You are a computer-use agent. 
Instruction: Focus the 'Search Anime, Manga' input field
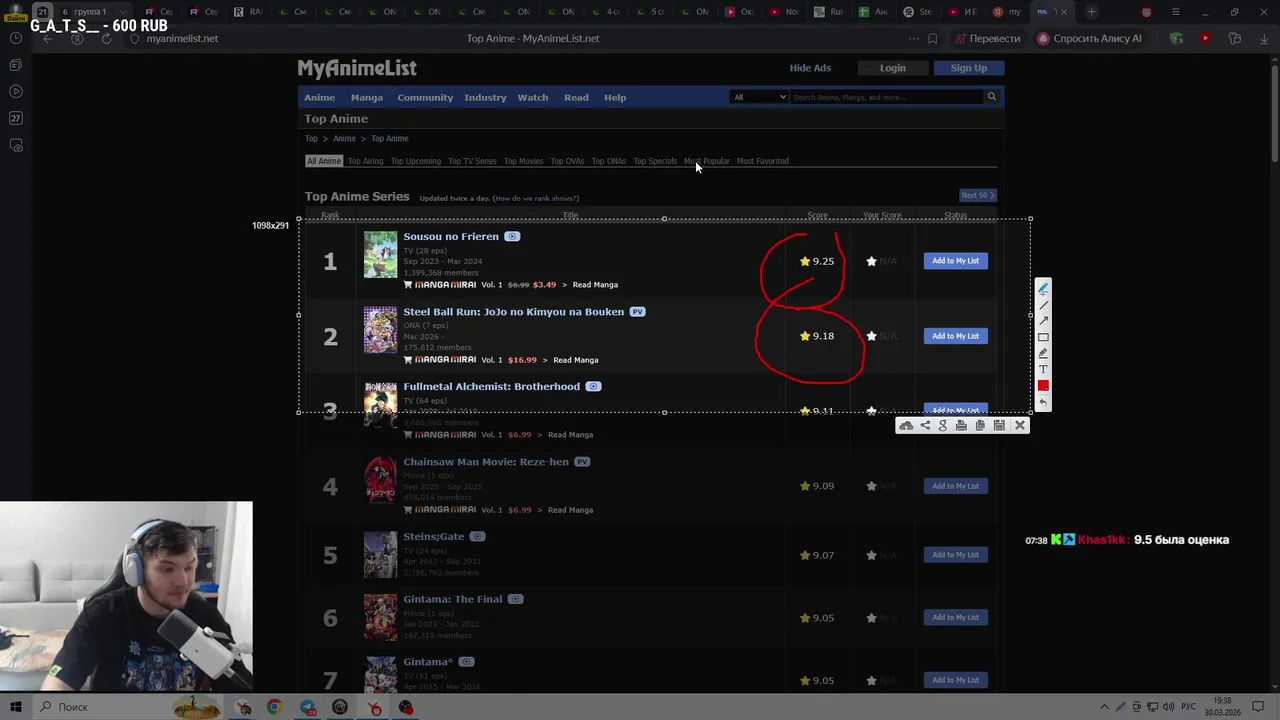pyautogui.click(x=887, y=97)
